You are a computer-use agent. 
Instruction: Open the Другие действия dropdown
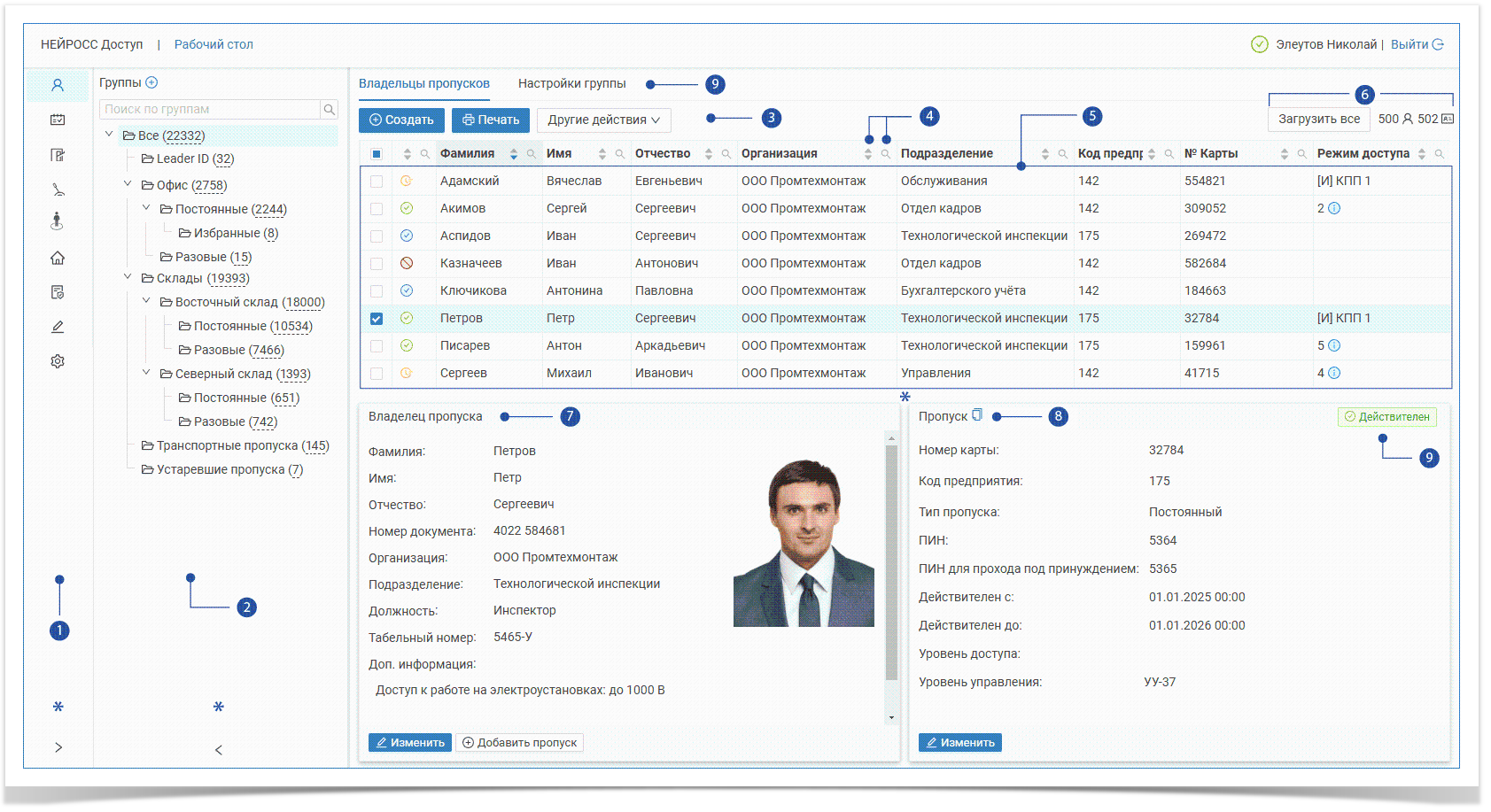coord(603,120)
